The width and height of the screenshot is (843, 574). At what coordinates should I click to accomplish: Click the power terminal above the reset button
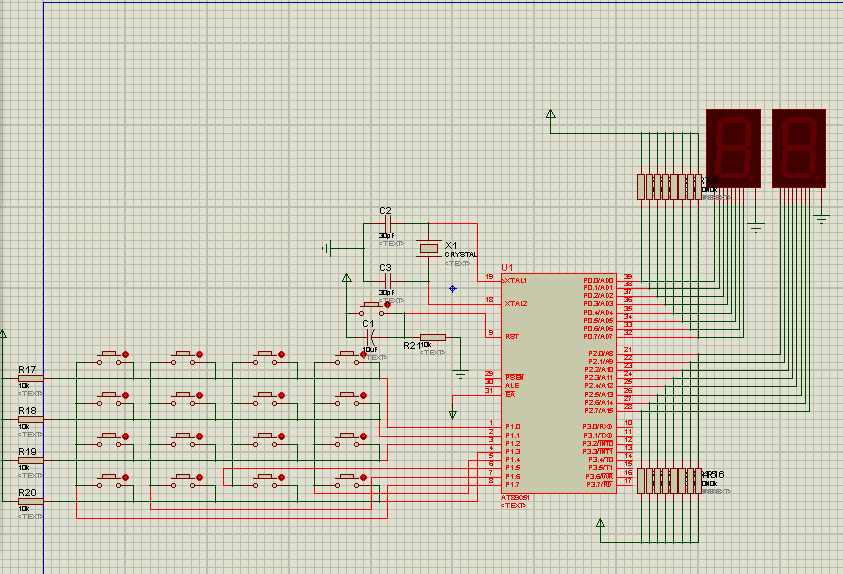click(x=347, y=279)
